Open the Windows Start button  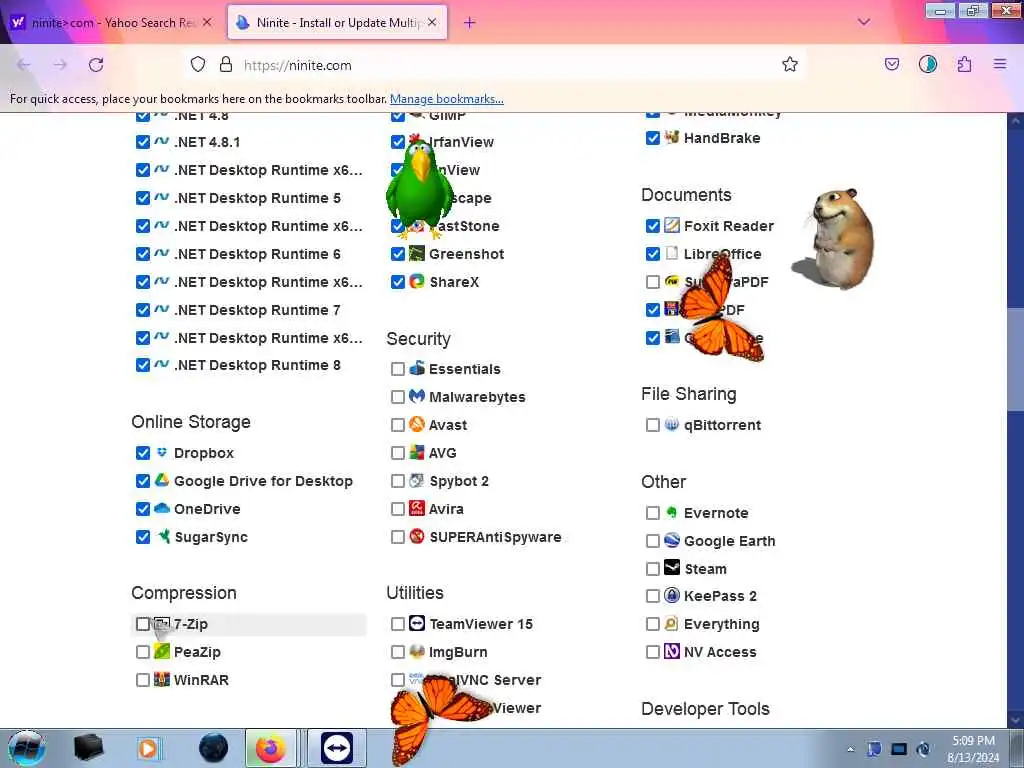pyautogui.click(x=26, y=748)
